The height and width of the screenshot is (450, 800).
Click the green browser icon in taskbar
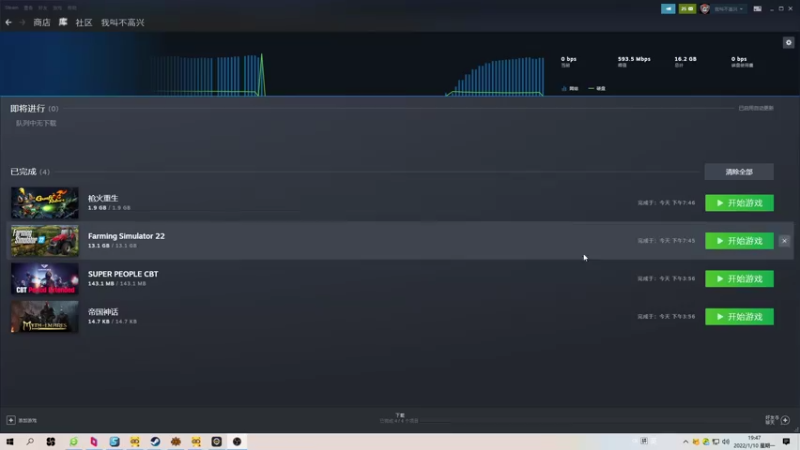[73, 442]
